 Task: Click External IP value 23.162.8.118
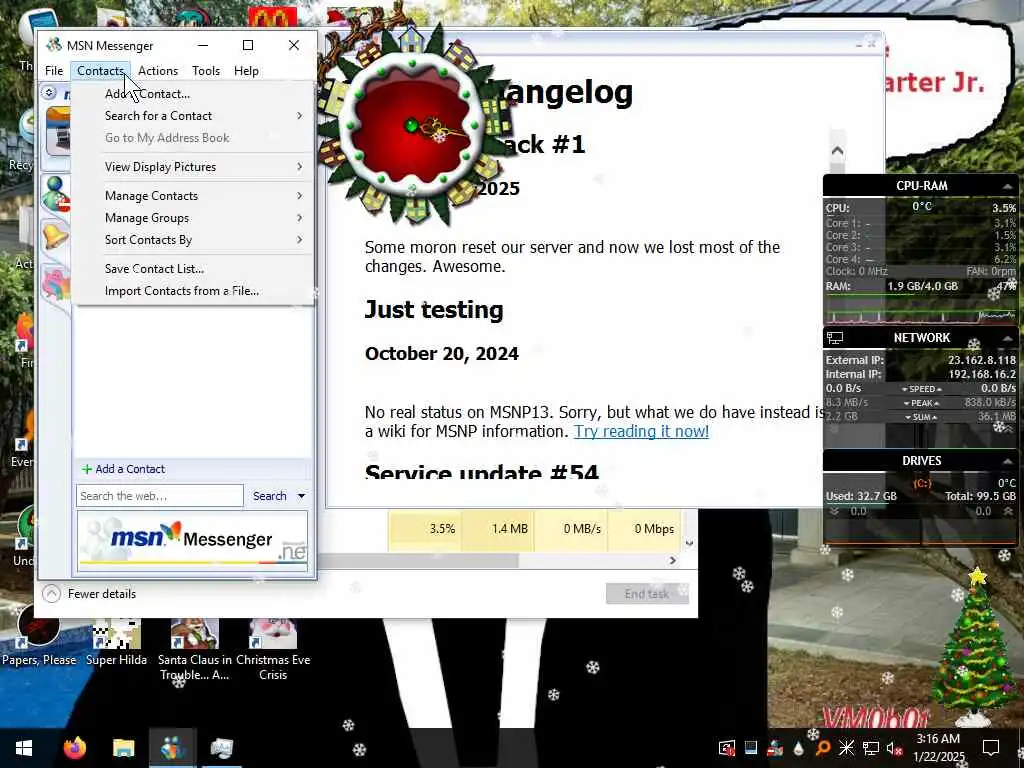pos(982,360)
